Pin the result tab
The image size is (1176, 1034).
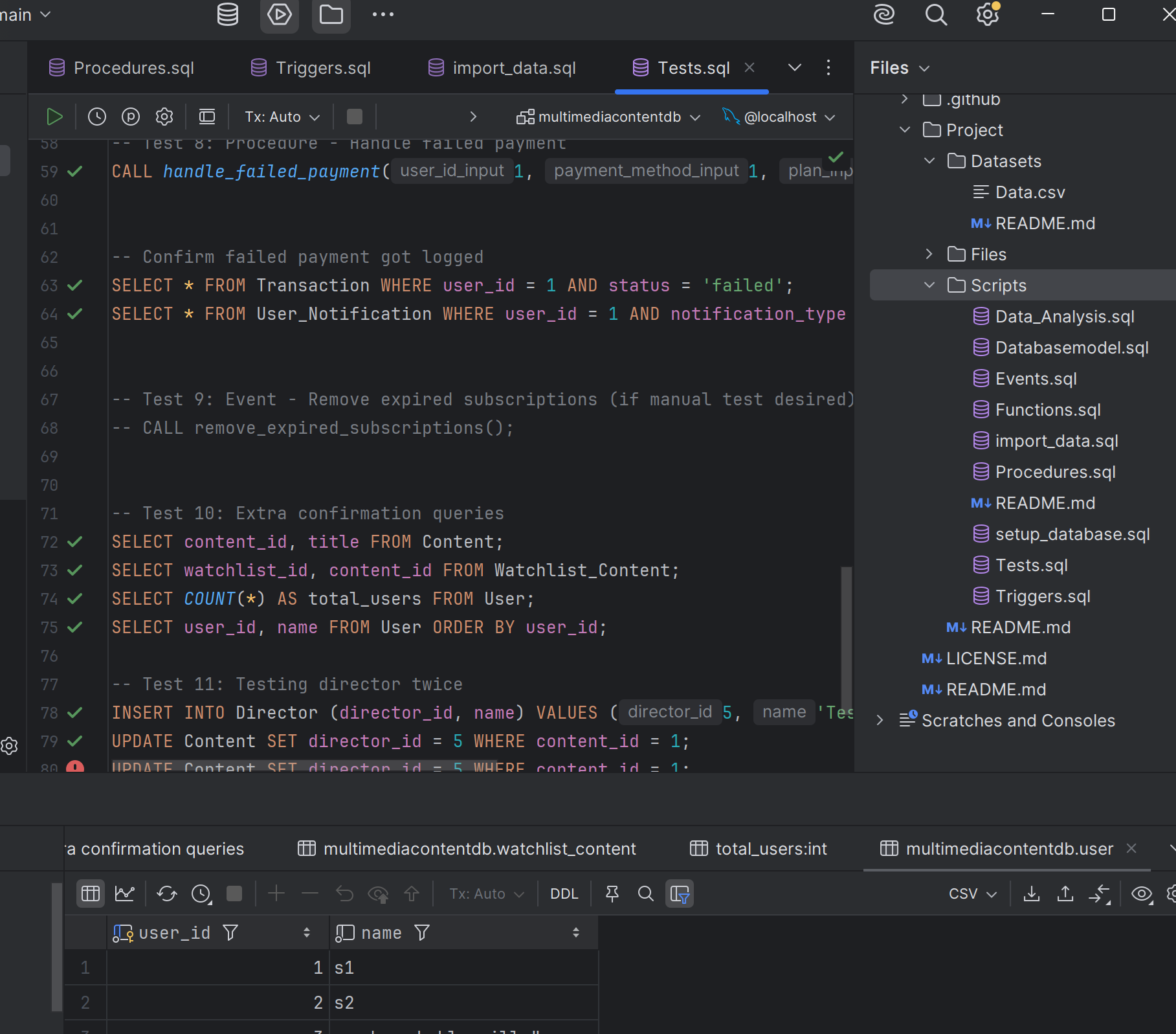click(612, 894)
